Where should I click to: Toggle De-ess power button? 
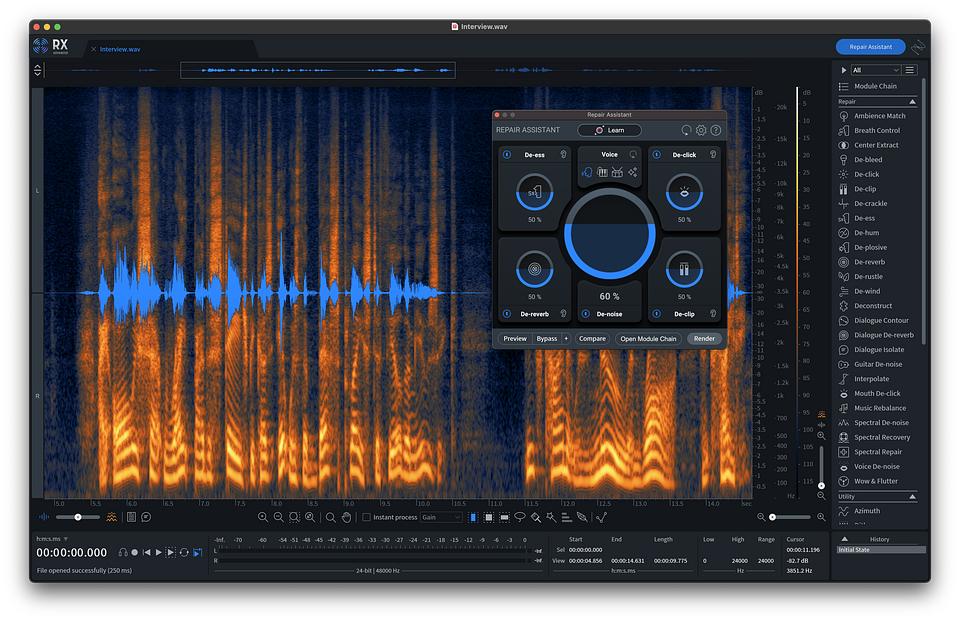pyautogui.click(x=506, y=155)
